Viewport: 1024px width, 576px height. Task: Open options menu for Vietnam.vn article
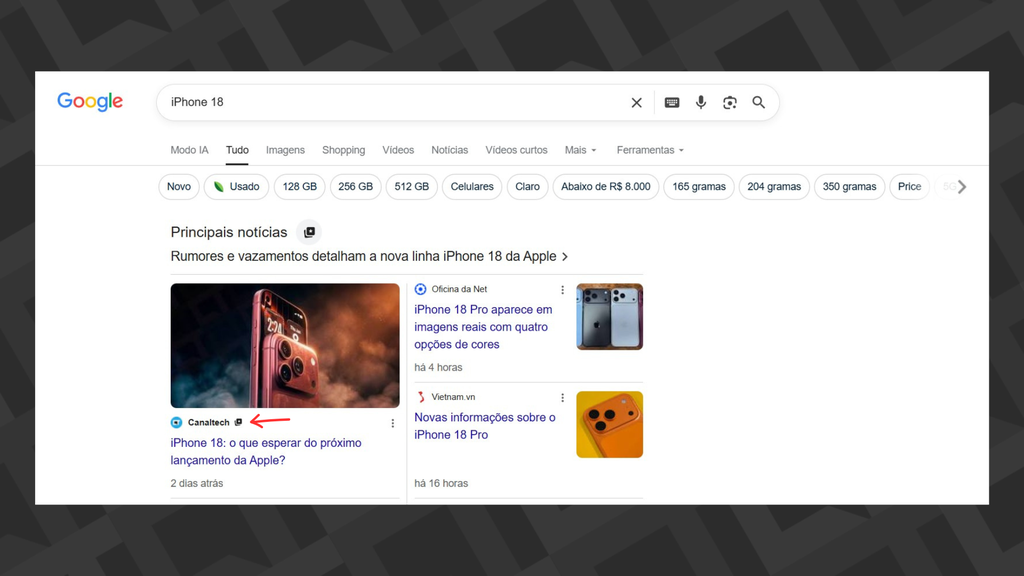pos(562,398)
